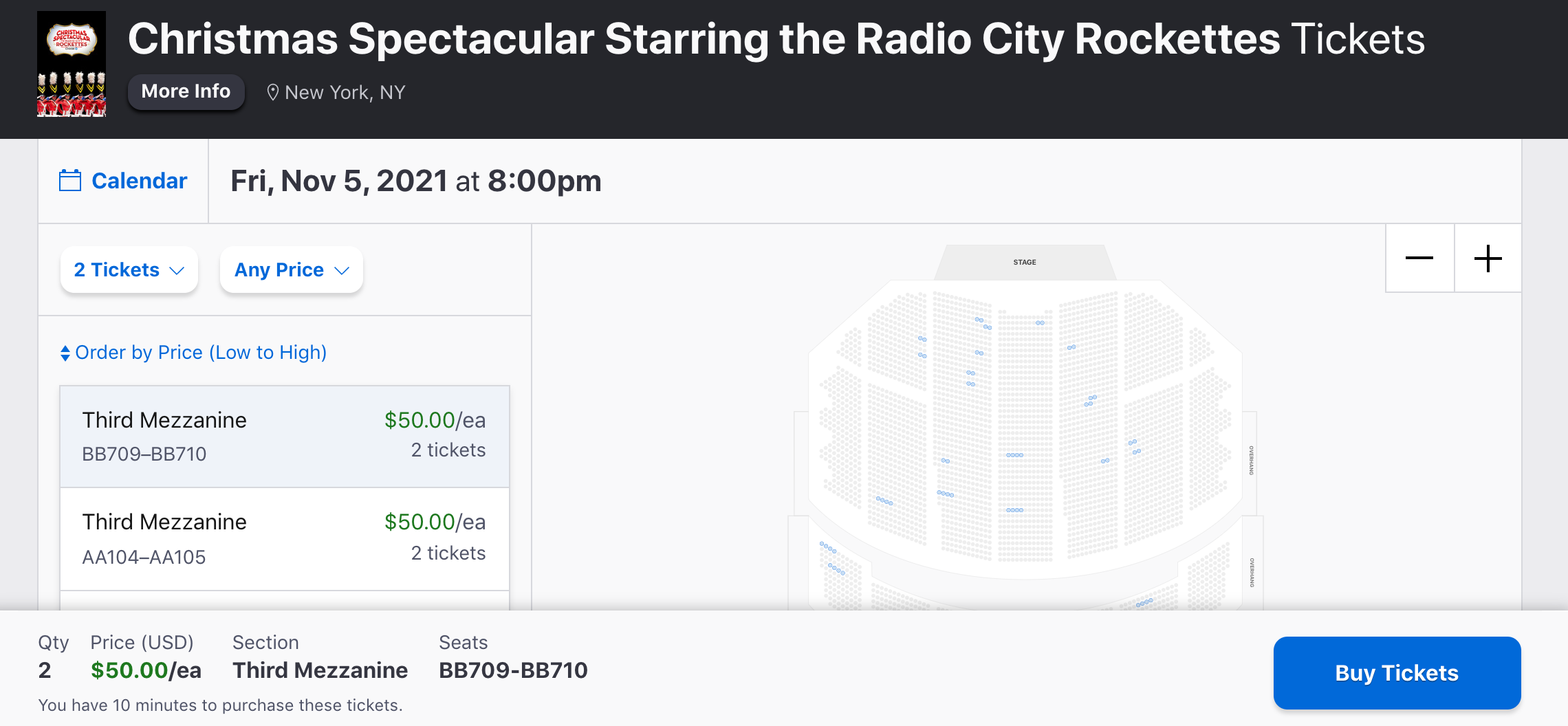Click the Rockettes event poster thumbnail
Viewport: 1568px width, 726px height.
tap(72, 64)
